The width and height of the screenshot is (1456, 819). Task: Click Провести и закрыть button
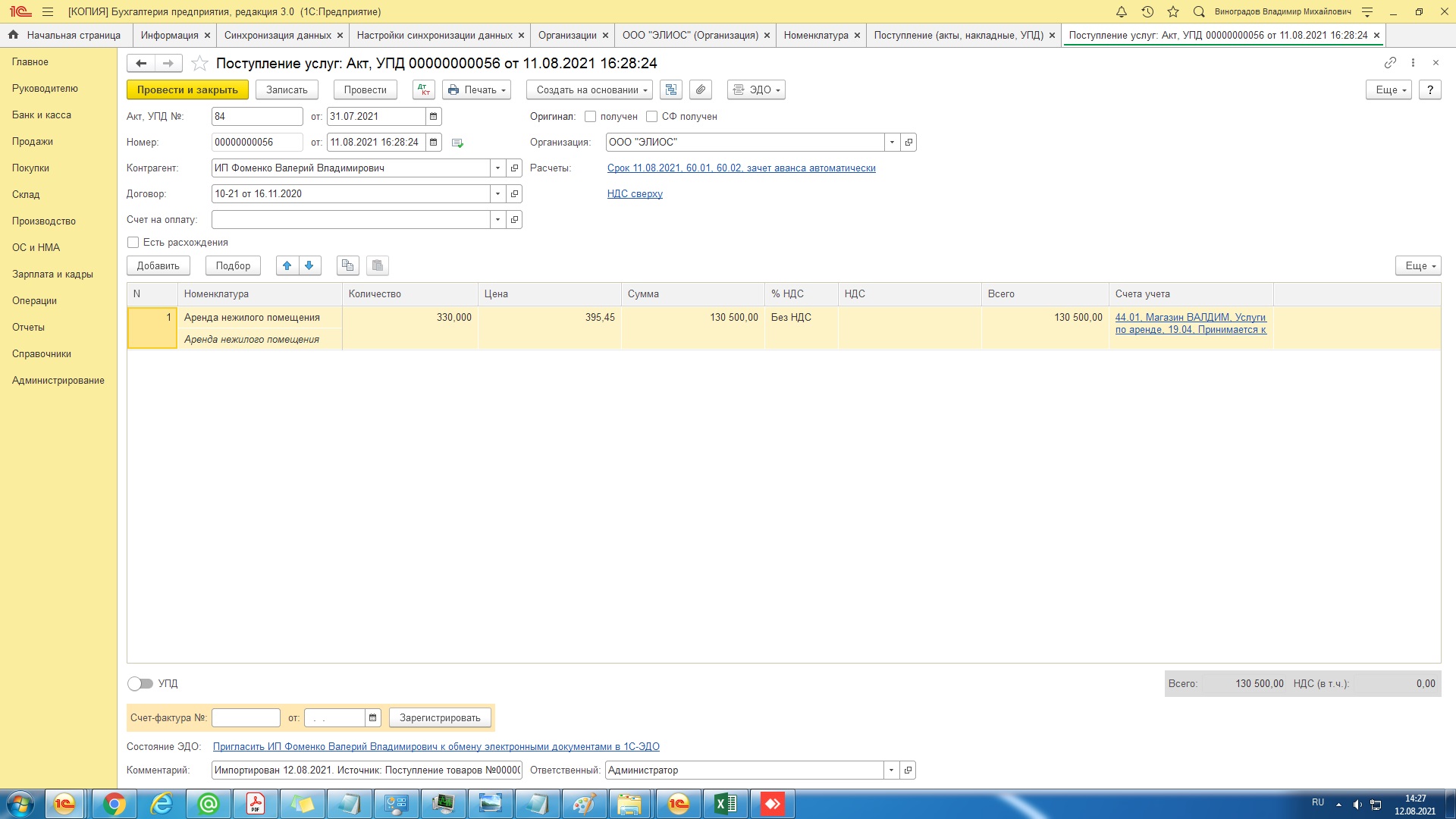click(187, 90)
